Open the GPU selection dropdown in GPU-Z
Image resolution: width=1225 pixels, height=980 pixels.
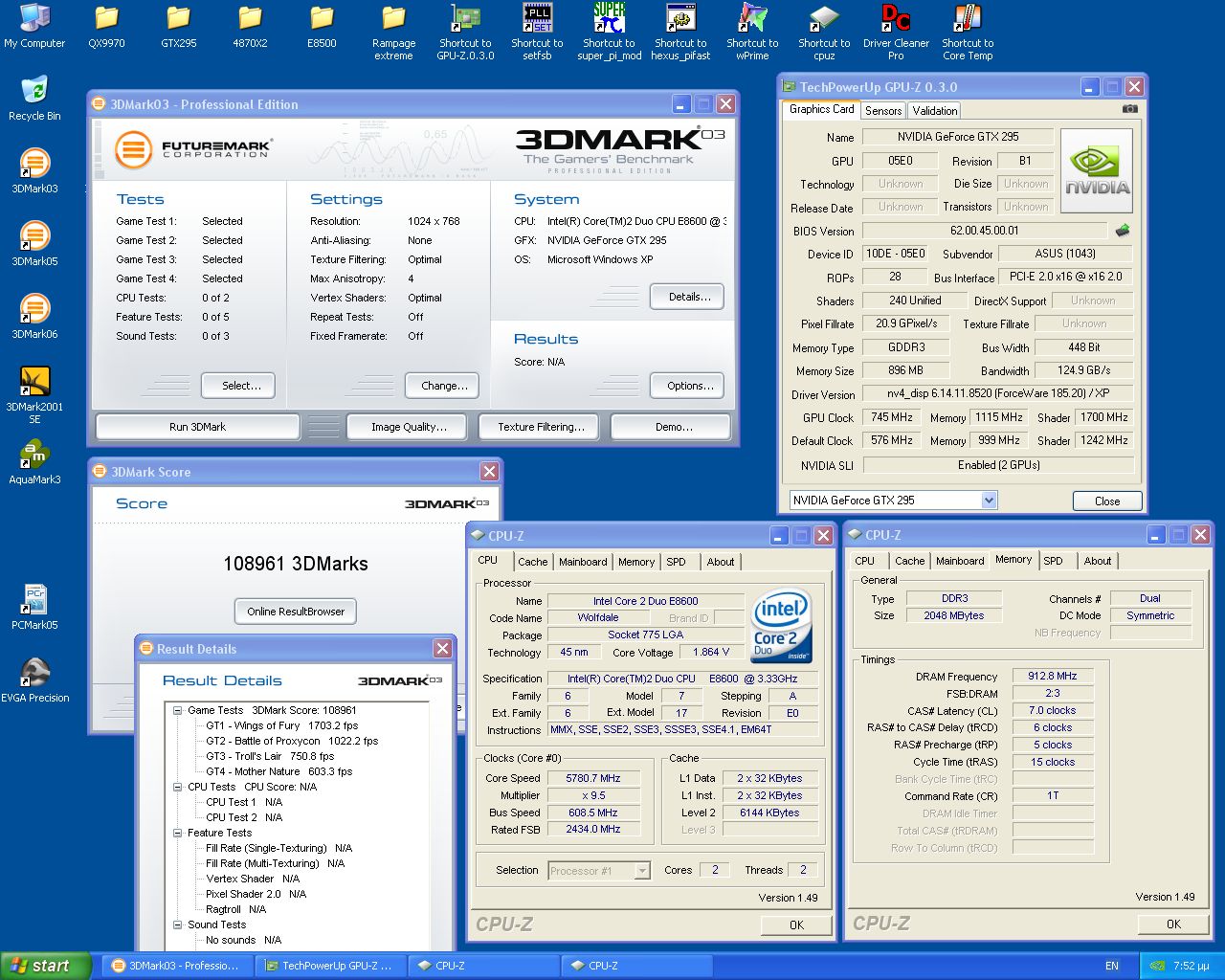click(989, 500)
